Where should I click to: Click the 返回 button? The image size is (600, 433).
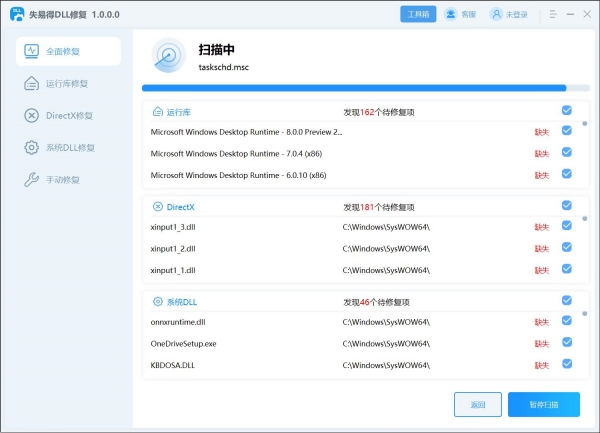click(x=478, y=404)
